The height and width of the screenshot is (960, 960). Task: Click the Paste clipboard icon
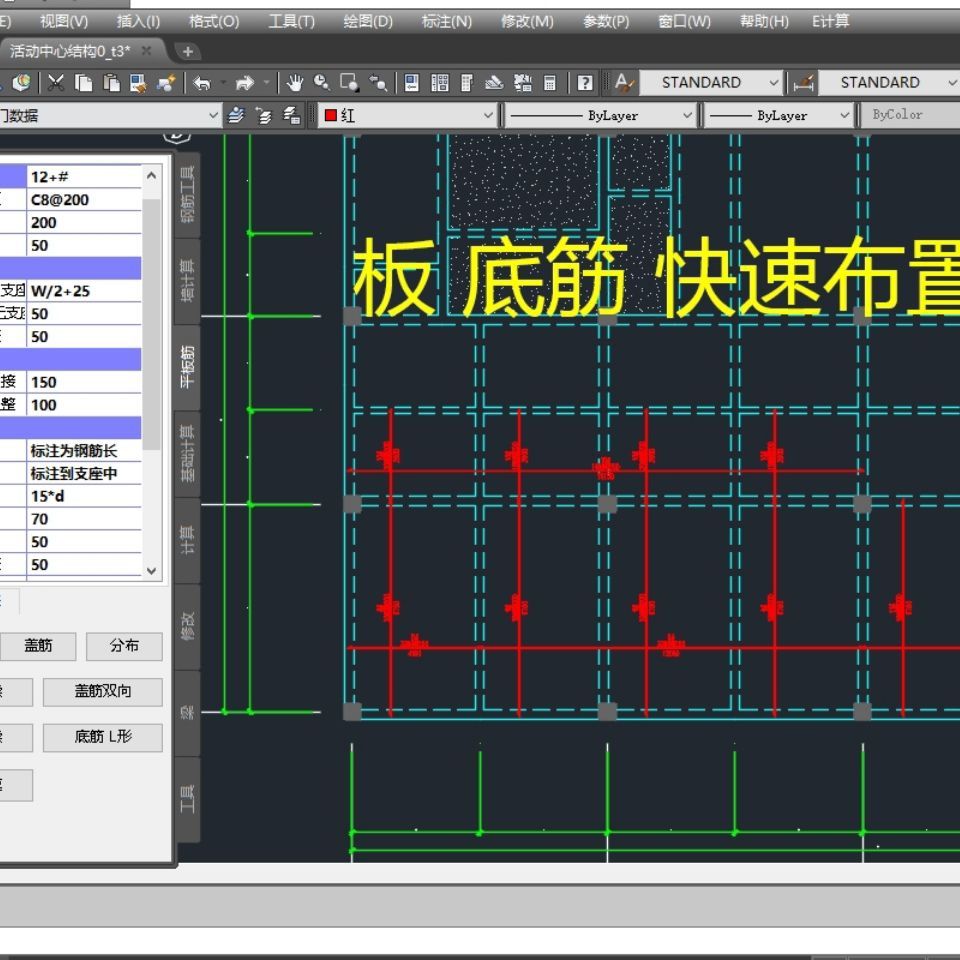pyautogui.click(x=112, y=83)
